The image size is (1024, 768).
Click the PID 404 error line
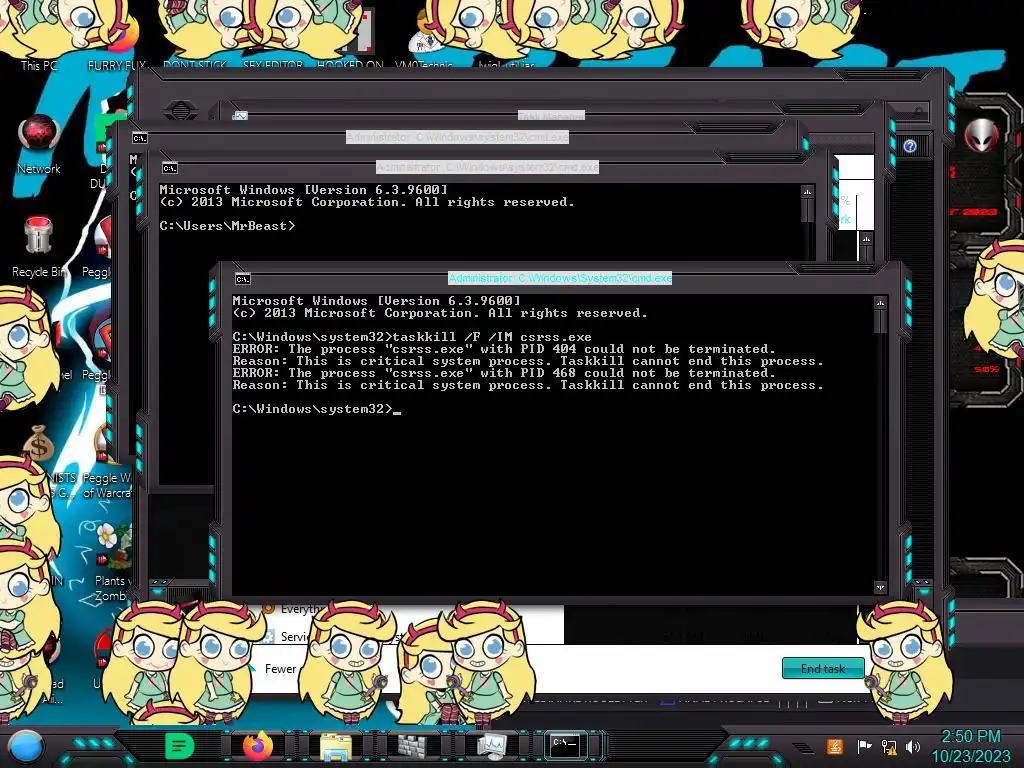click(504, 349)
